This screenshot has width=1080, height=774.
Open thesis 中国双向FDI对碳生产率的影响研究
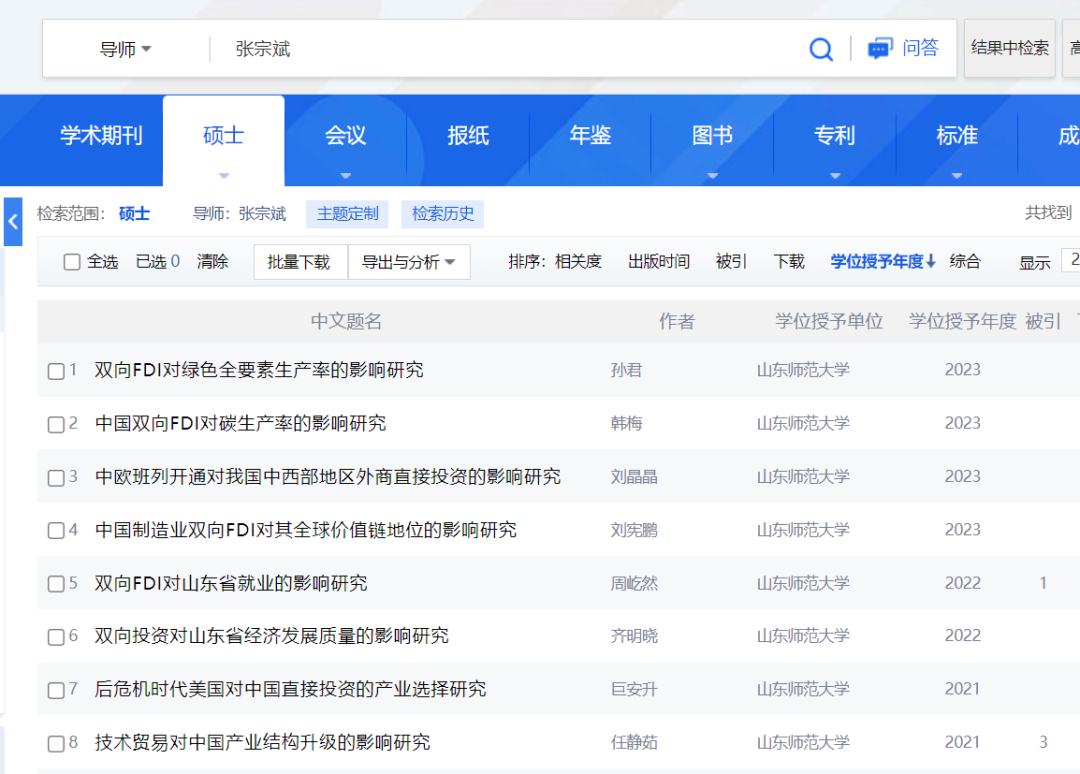(x=240, y=423)
